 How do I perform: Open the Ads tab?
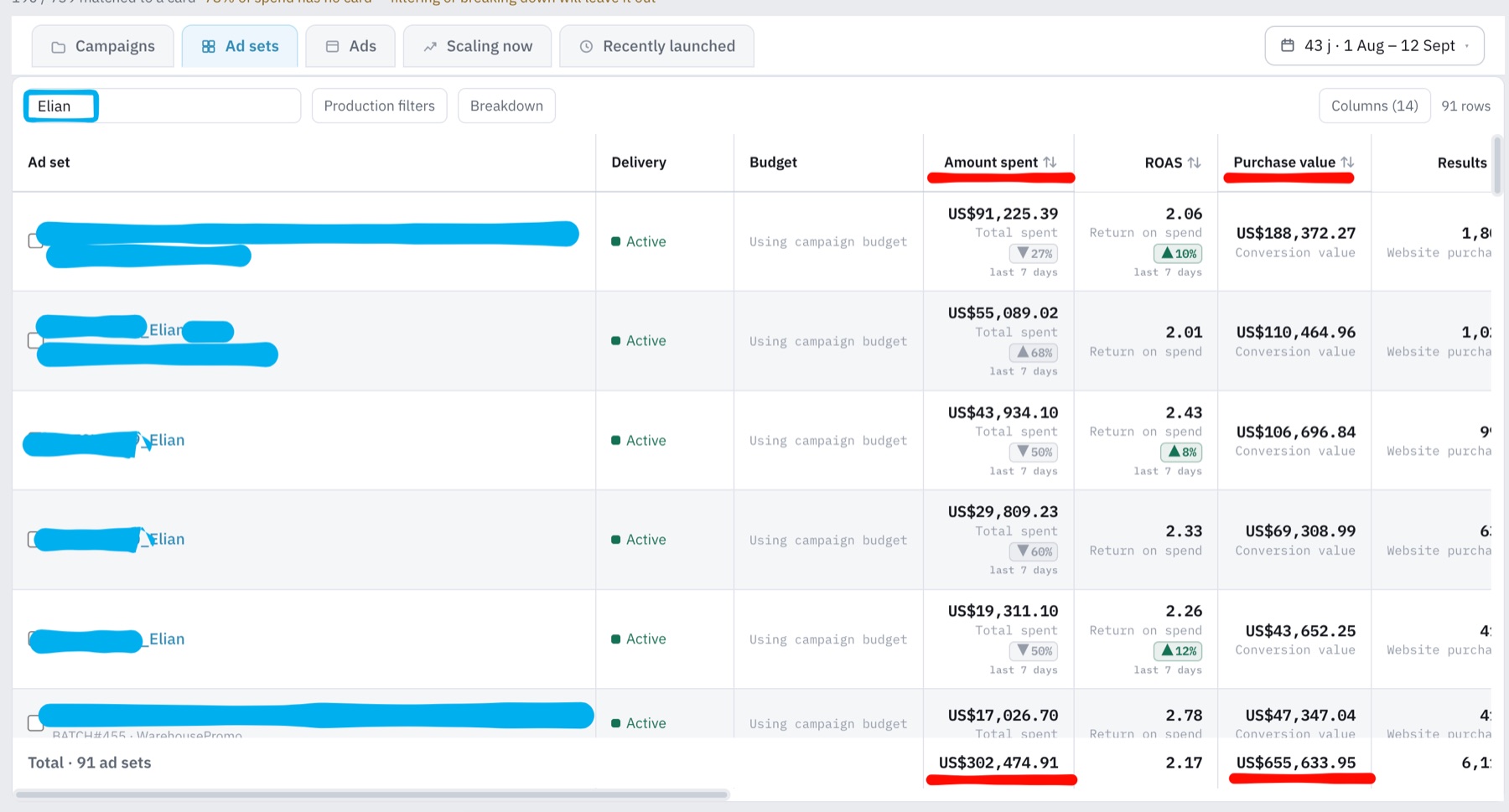[350, 46]
